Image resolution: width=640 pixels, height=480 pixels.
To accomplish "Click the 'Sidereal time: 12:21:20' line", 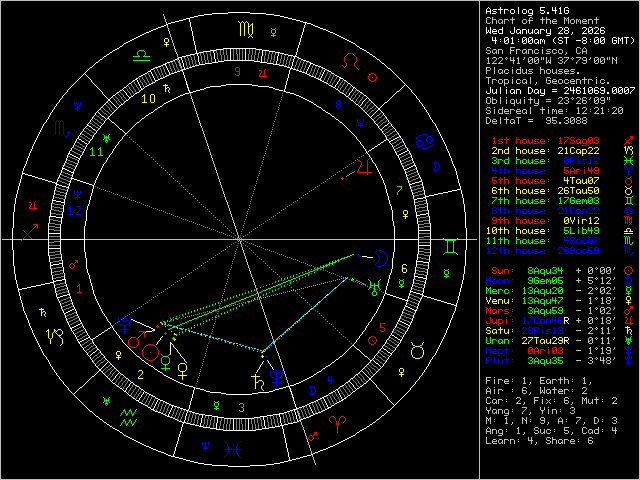I will point(554,111).
